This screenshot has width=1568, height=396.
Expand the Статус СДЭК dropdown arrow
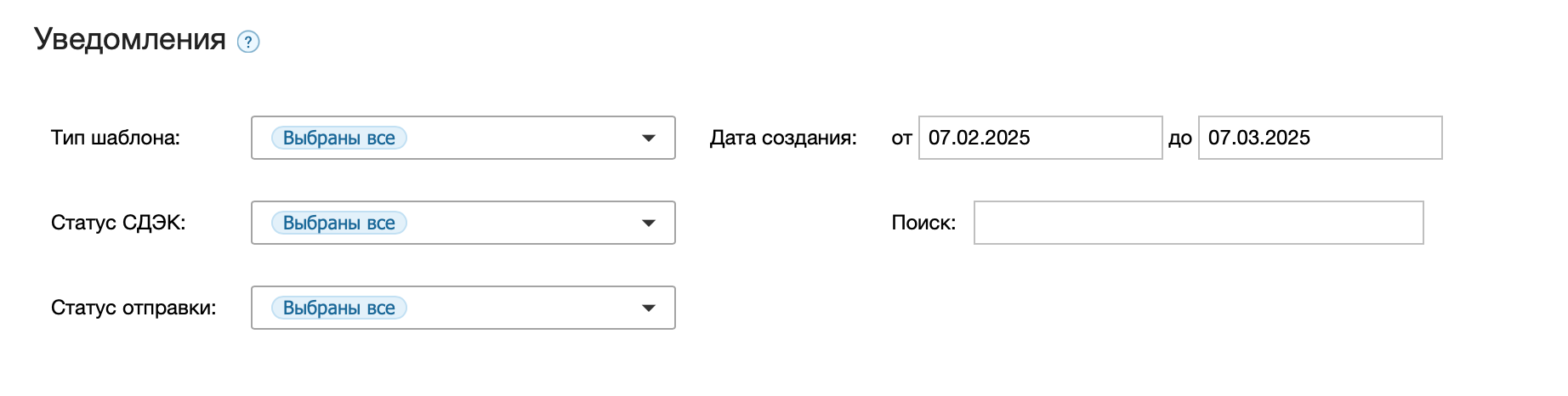click(649, 223)
